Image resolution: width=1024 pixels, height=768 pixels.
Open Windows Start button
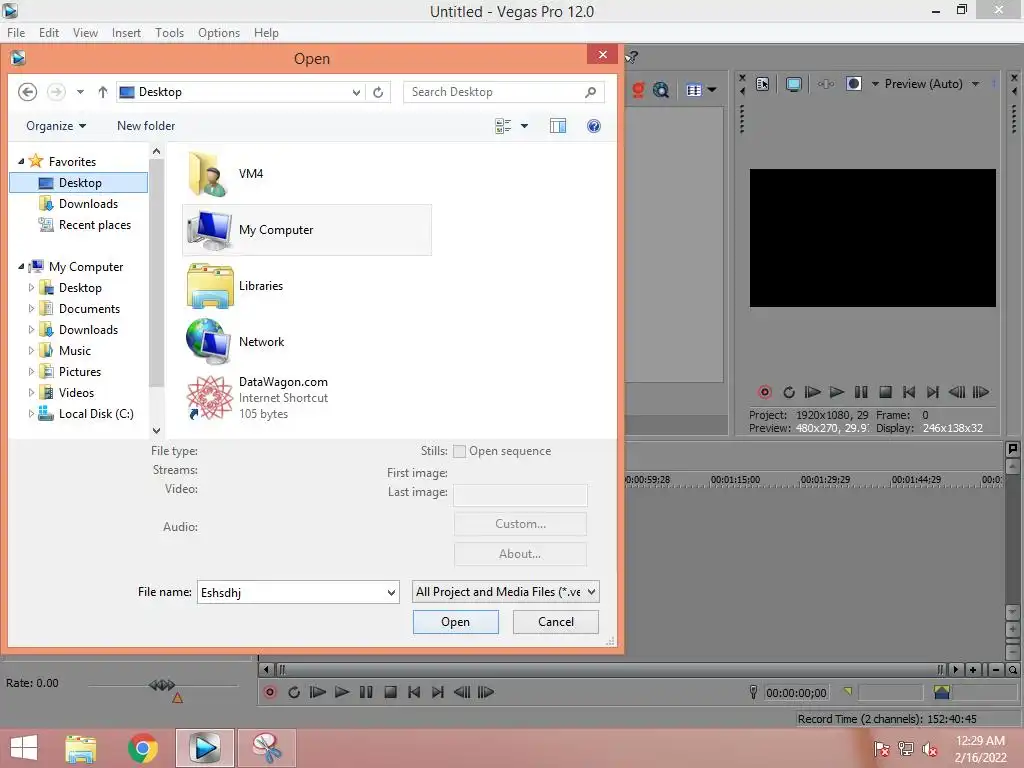[x=24, y=748]
